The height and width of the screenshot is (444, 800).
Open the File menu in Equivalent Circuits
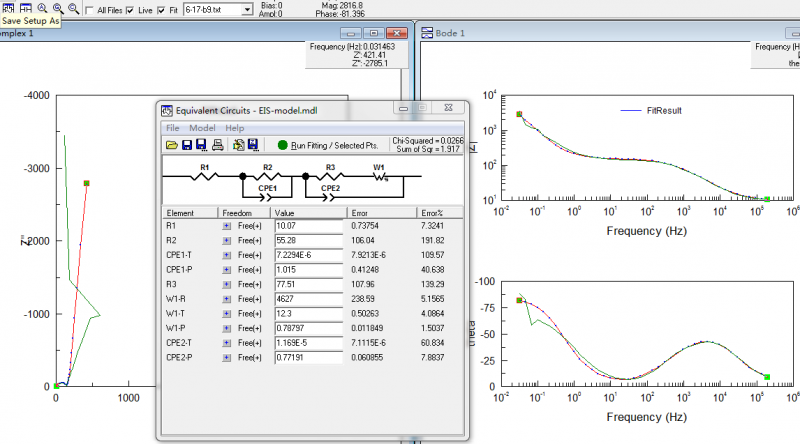pos(172,128)
